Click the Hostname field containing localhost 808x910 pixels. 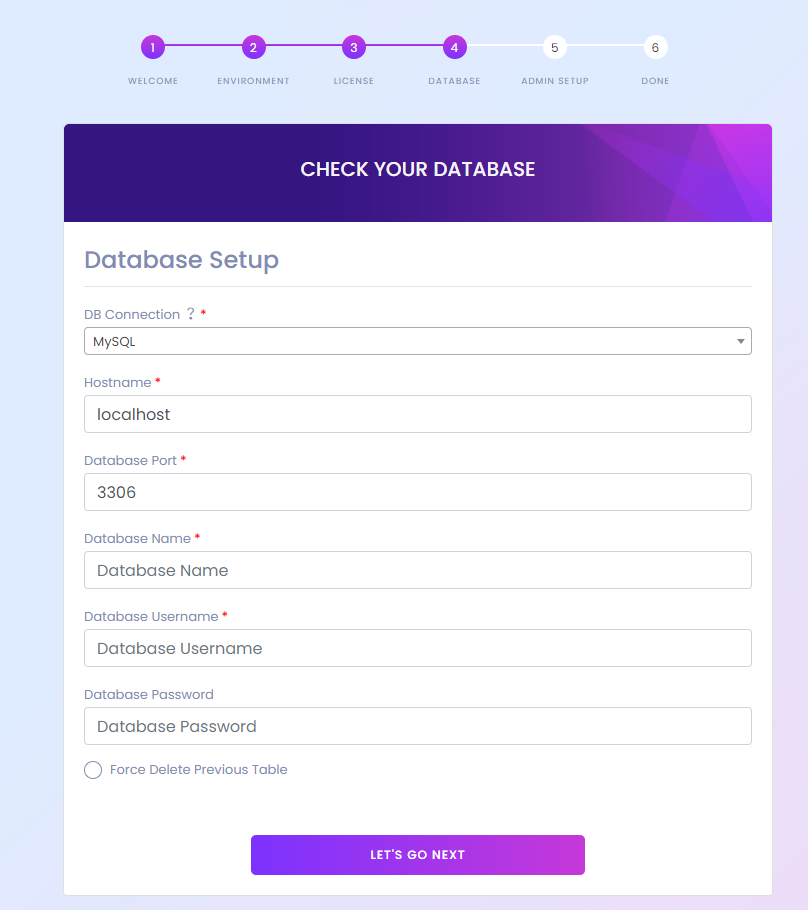[417, 414]
